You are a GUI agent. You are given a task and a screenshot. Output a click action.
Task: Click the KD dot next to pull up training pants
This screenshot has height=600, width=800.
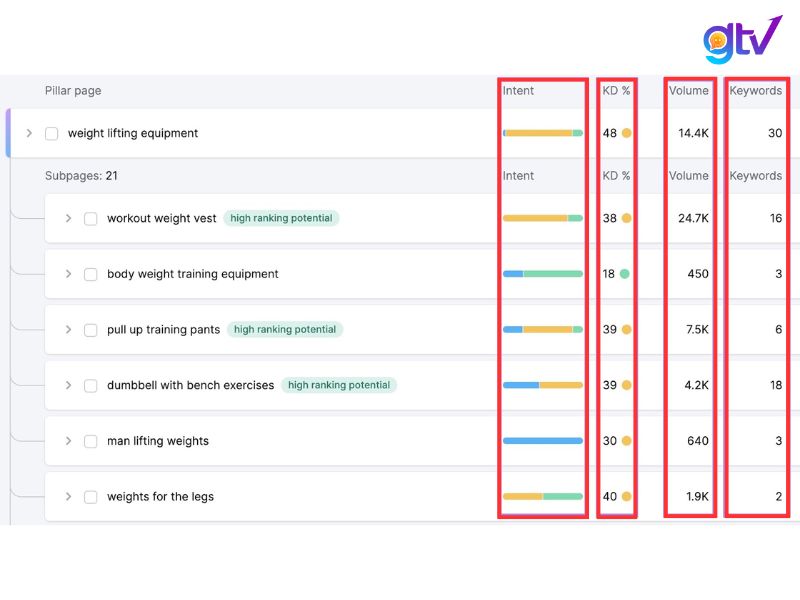tap(628, 329)
